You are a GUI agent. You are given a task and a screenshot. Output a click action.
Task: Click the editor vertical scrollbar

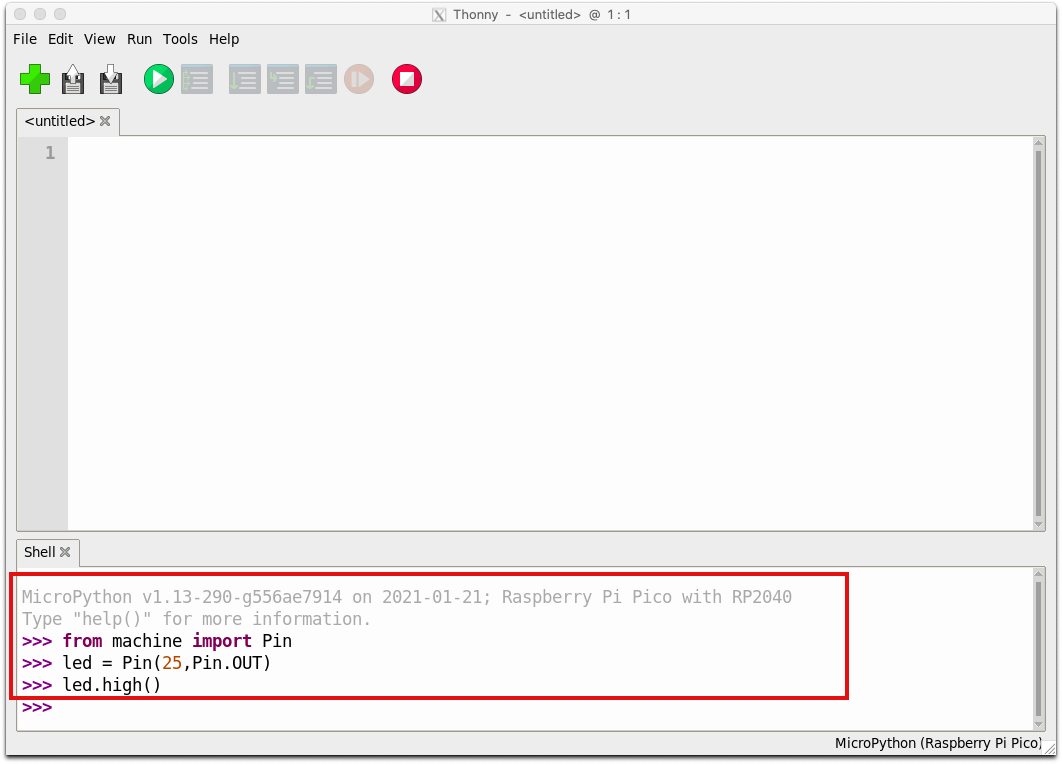point(1038,333)
